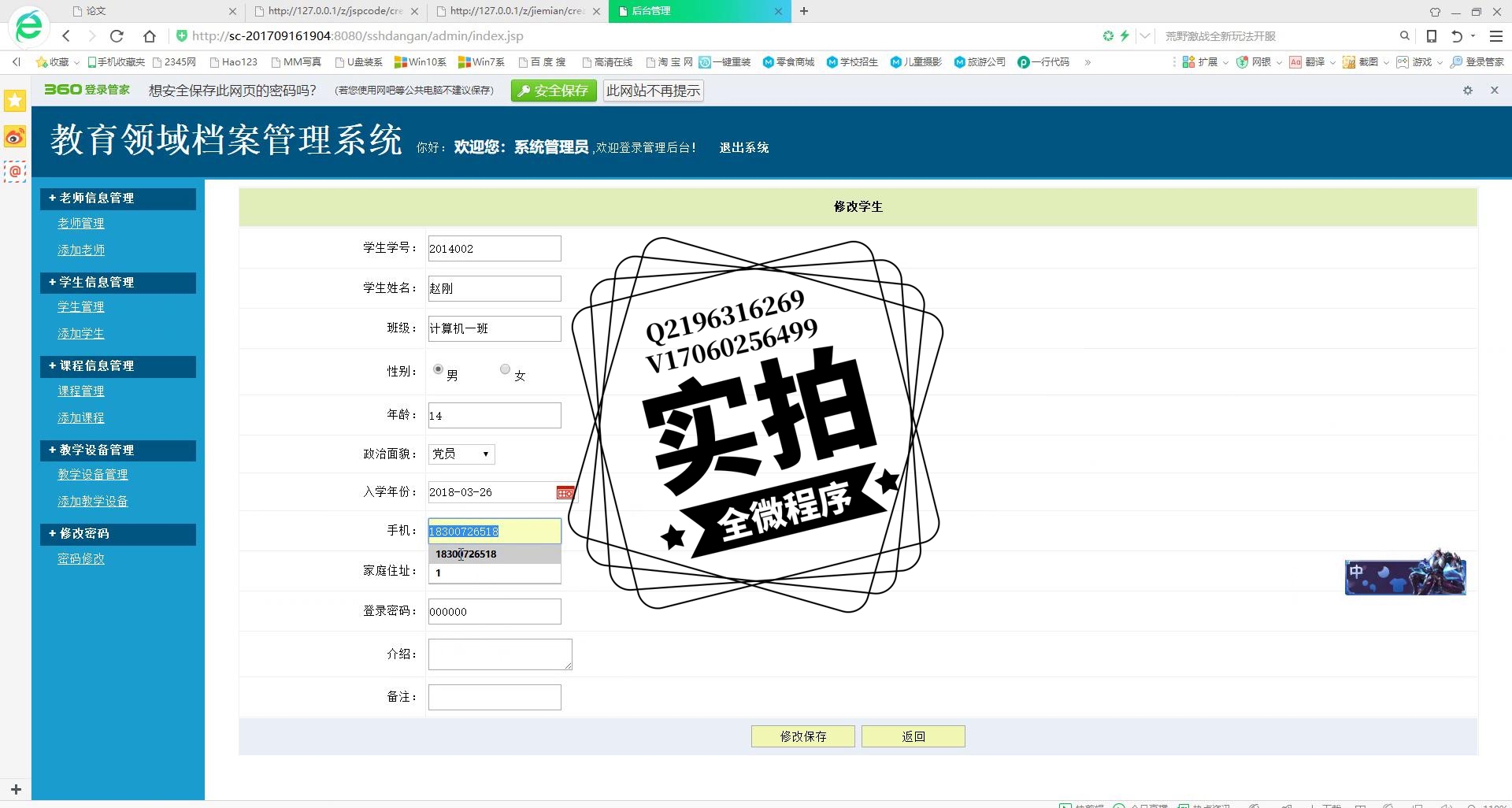The height and width of the screenshot is (808, 1512).
Task: Open the 登录管家 login manager
Action: click(1477, 61)
